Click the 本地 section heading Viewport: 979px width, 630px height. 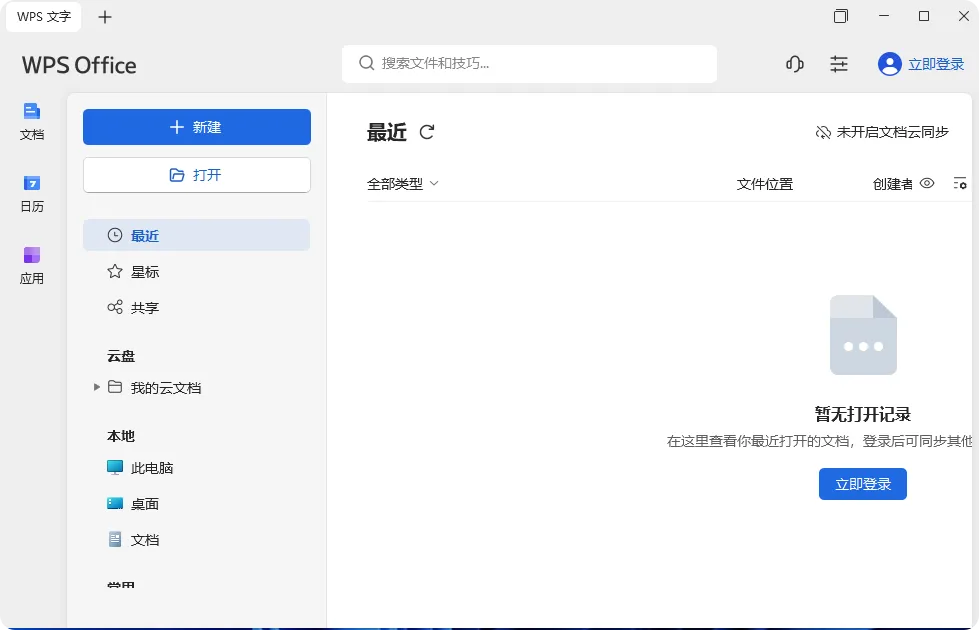pyautogui.click(x=121, y=436)
